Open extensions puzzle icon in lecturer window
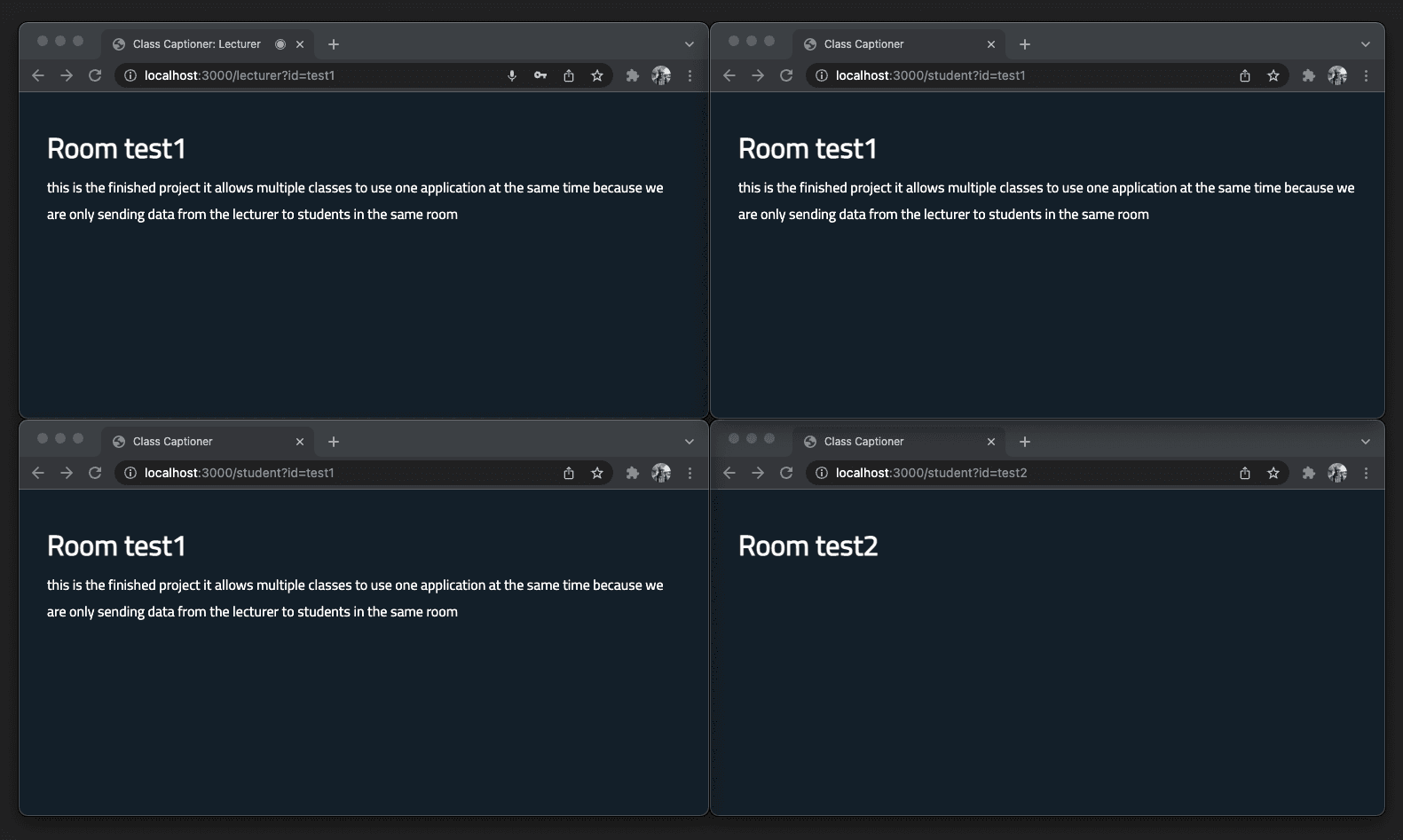Image resolution: width=1403 pixels, height=840 pixels. pyautogui.click(x=633, y=75)
